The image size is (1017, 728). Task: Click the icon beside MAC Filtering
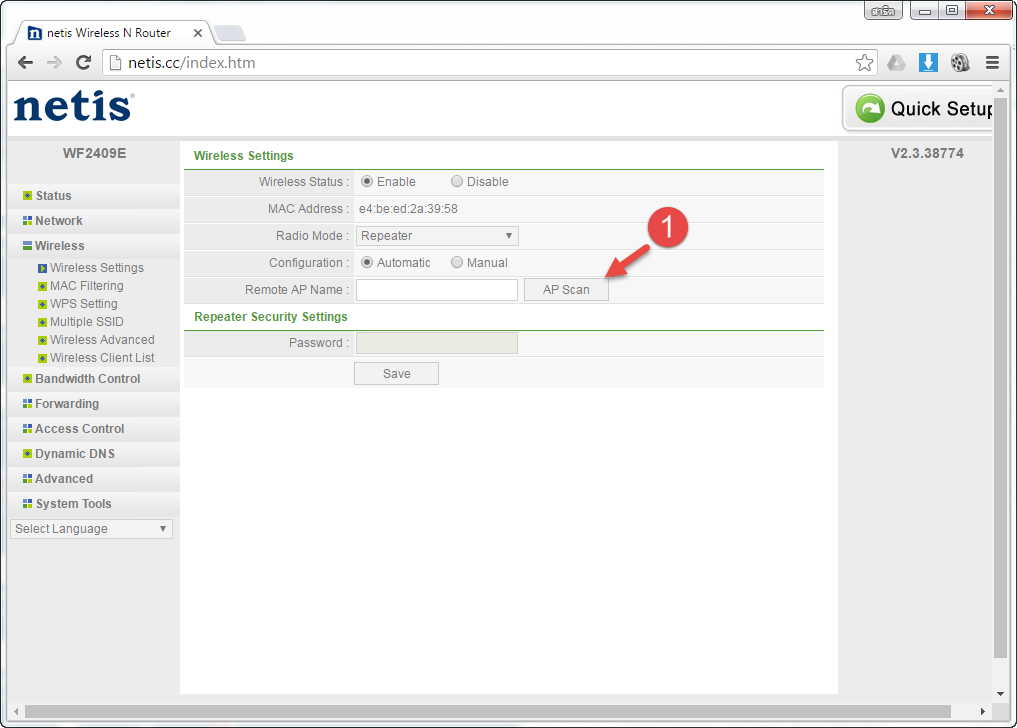[42, 286]
